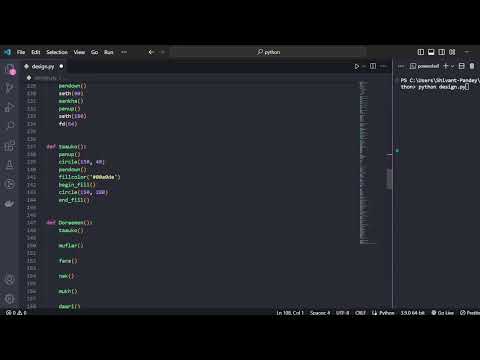The image size is (480, 360).
Task: Change end of line sequence CRLF
Action: (x=360, y=313)
